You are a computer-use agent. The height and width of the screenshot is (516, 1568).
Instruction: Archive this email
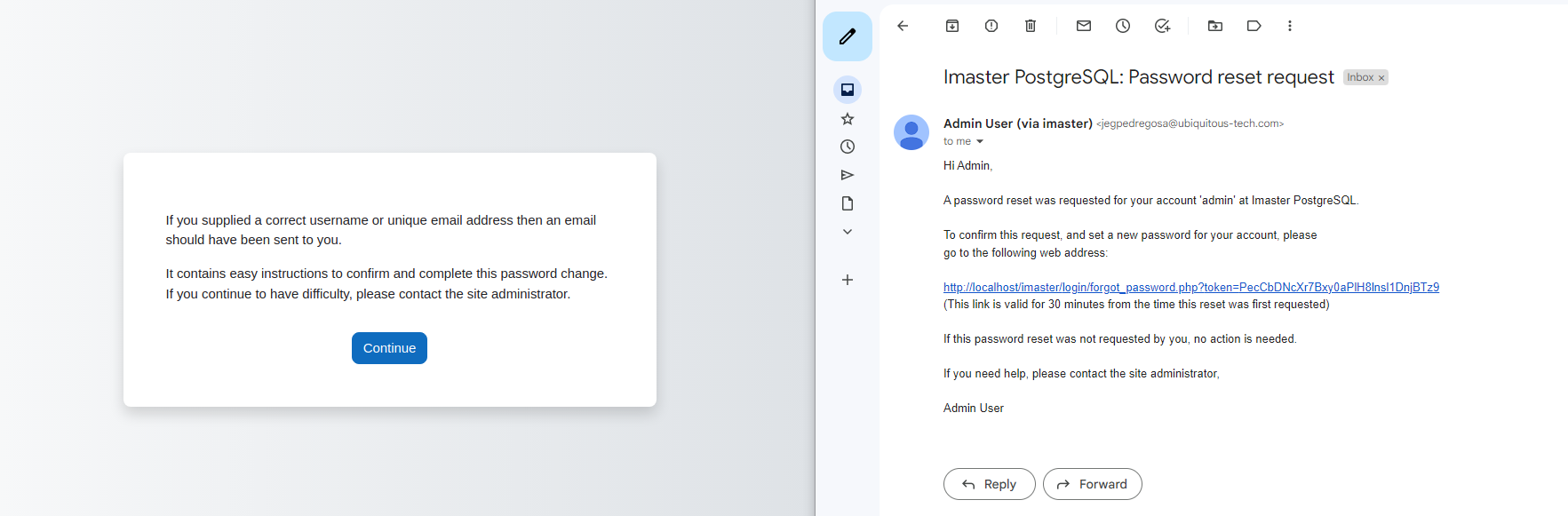tap(952, 26)
